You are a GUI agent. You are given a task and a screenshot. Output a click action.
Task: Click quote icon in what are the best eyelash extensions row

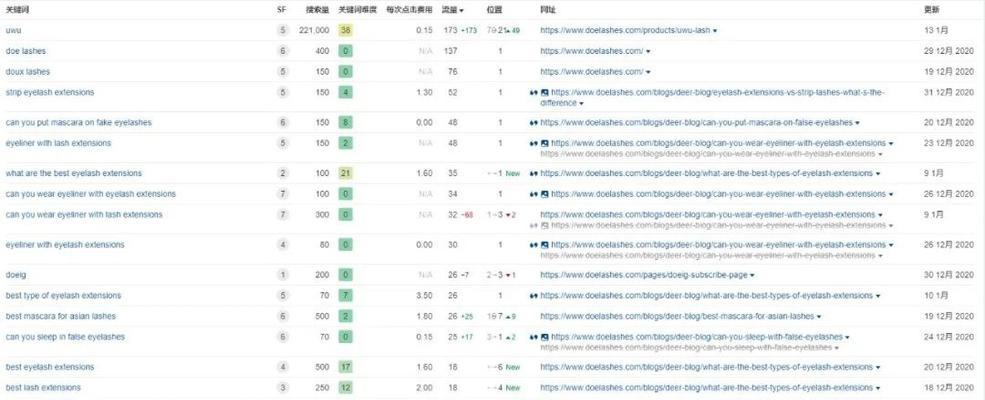(x=534, y=173)
